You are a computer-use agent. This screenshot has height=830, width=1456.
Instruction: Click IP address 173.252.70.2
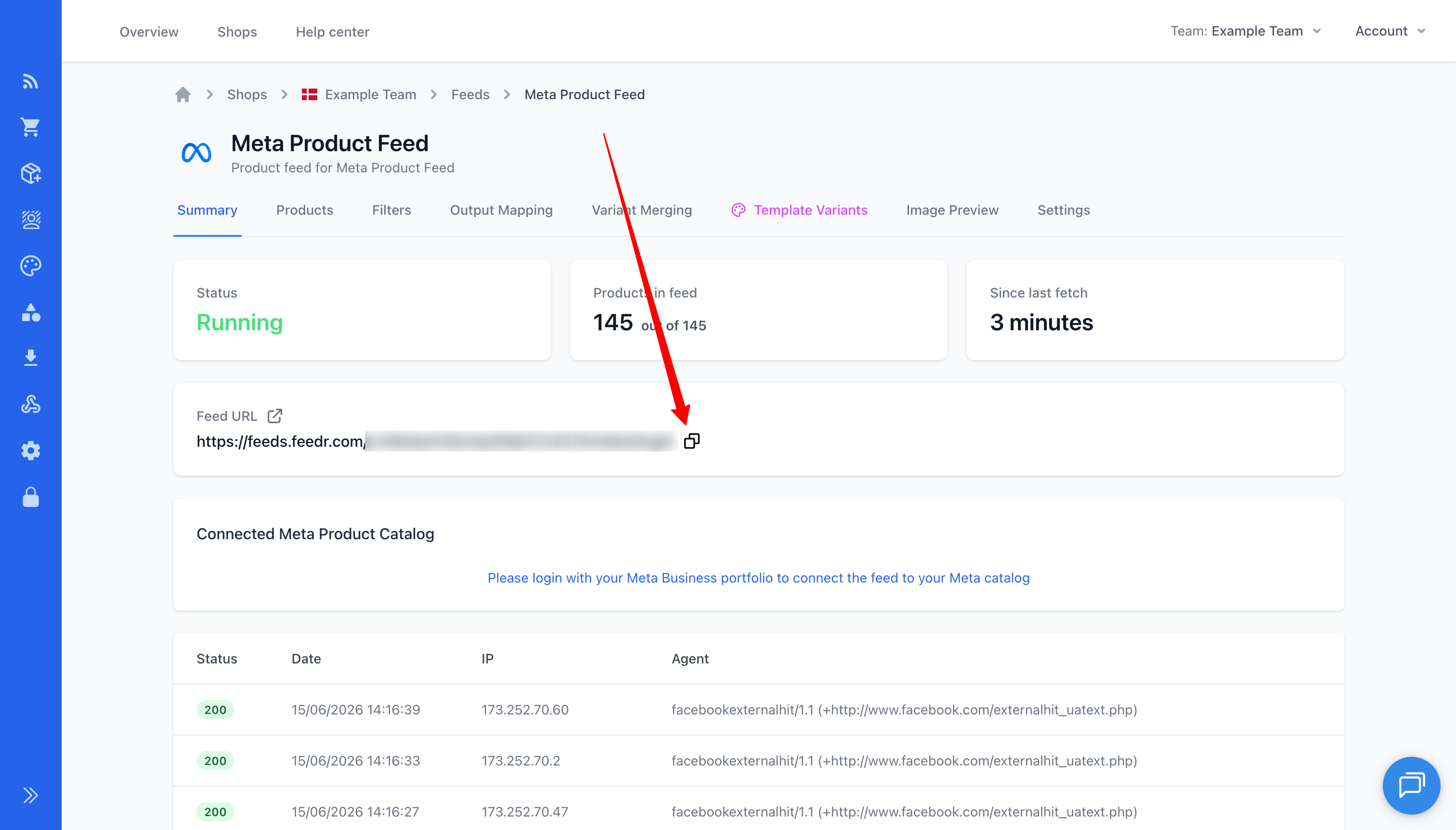(x=520, y=761)
